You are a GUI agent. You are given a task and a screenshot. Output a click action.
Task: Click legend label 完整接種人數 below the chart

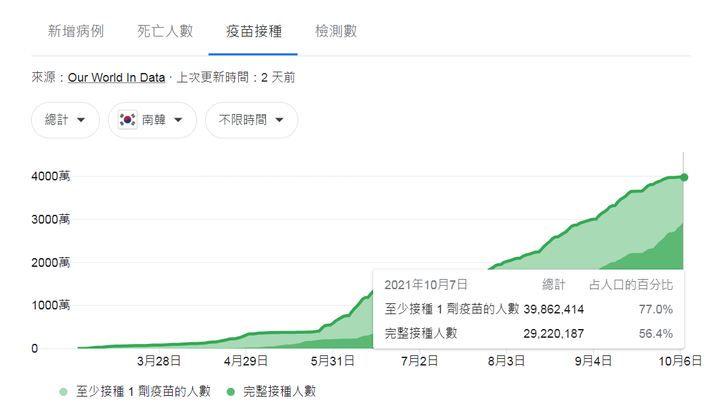click(280, 392)
